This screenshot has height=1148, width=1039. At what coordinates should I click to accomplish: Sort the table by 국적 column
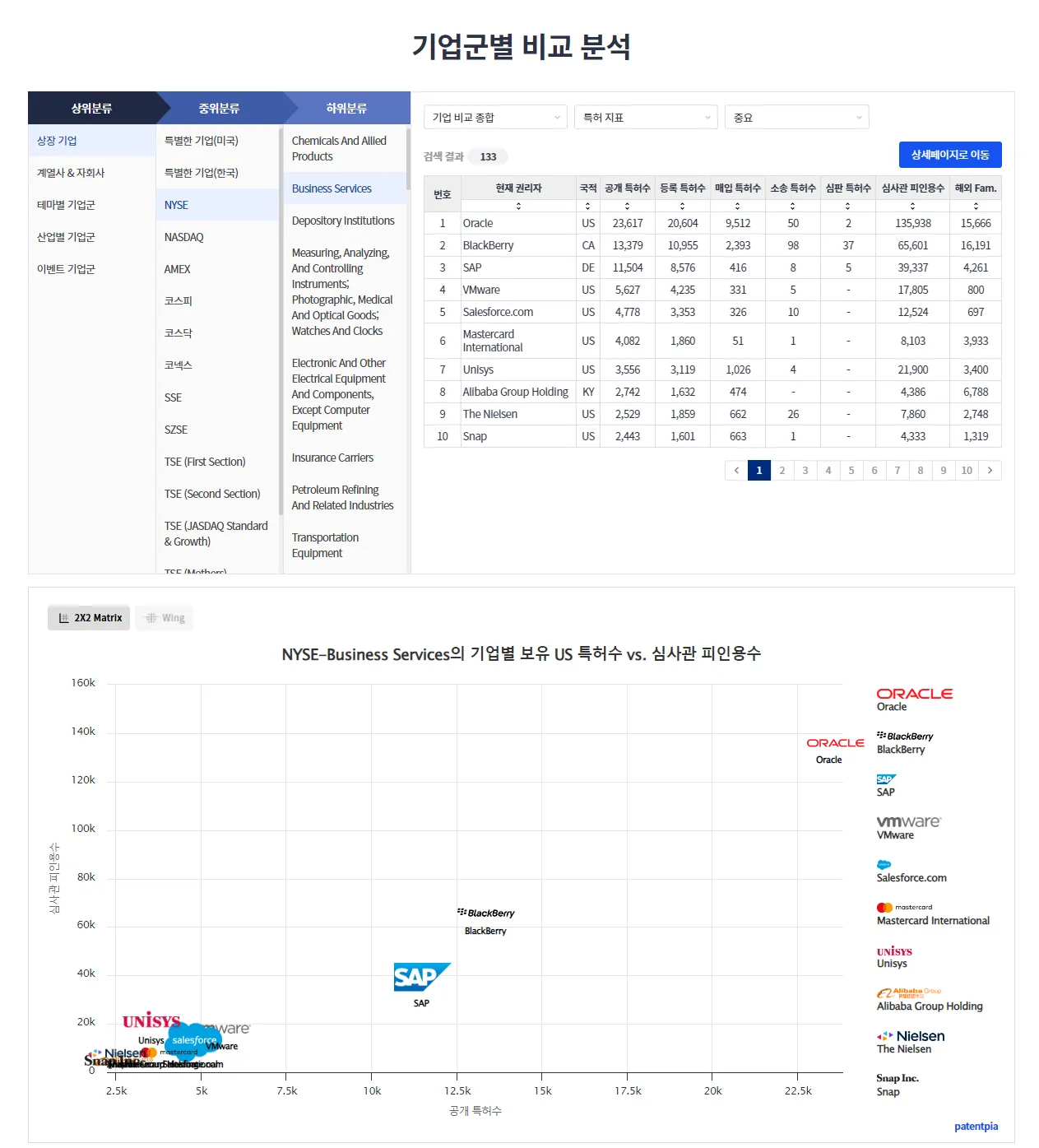click(588, 207)
